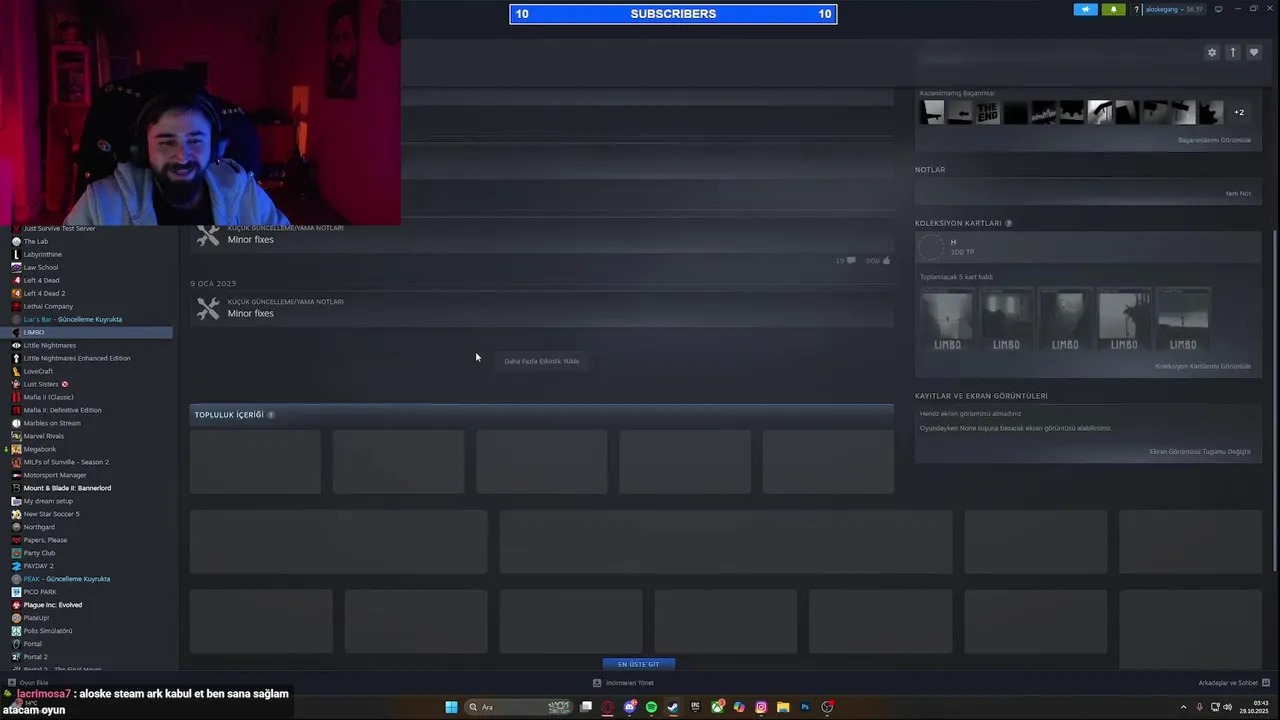Create a new note with Yeni Not
This screenshot has height=720, width=1280.
(x=1238, y=193)
